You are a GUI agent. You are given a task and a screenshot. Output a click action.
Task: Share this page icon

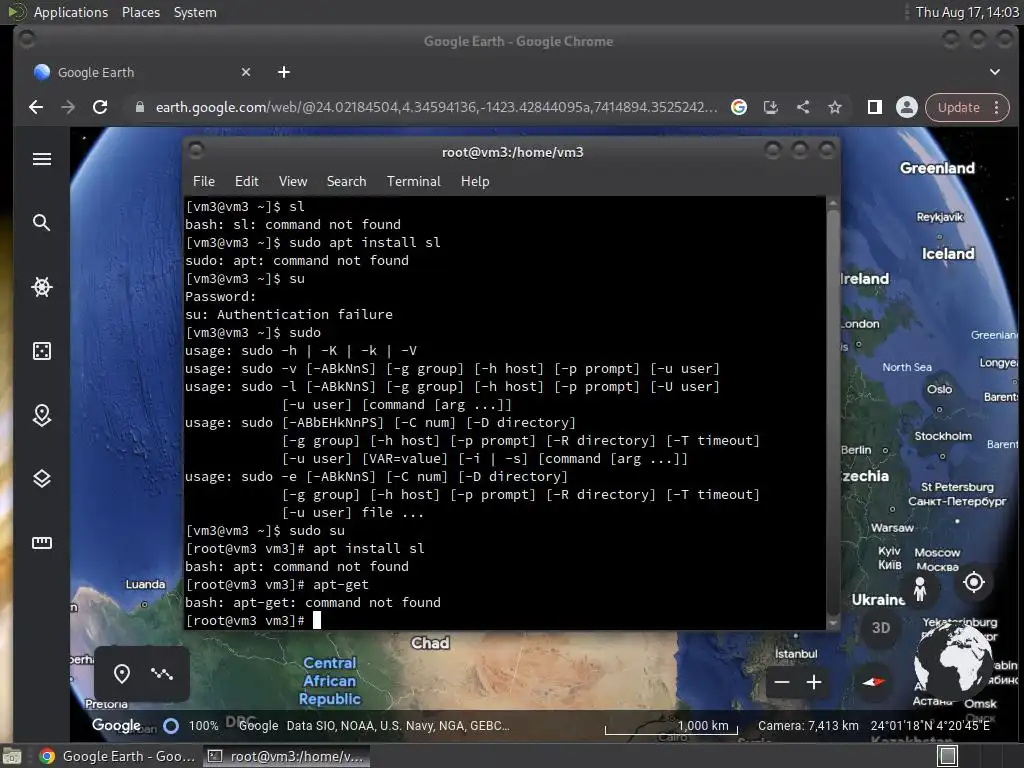[x=803, y=107]
